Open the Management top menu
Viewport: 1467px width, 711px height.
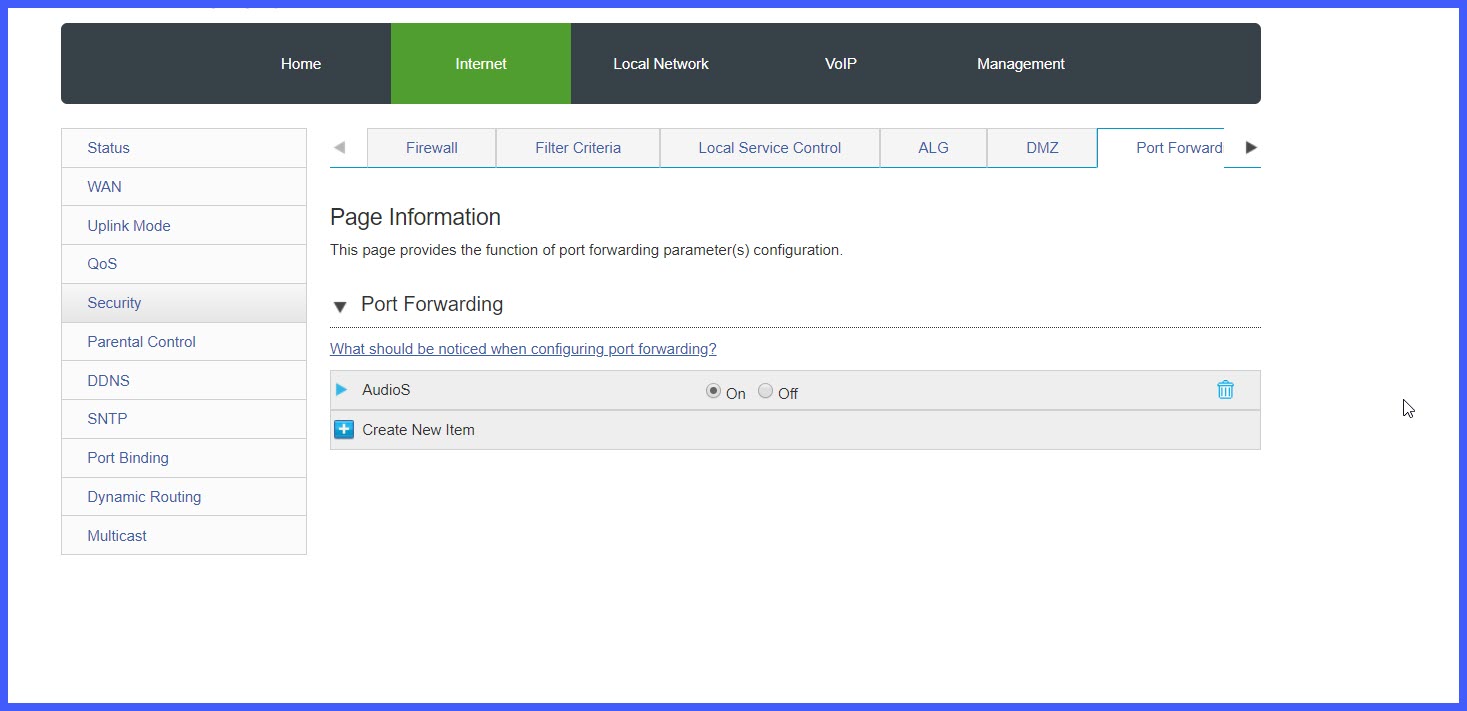point(1021,64)
